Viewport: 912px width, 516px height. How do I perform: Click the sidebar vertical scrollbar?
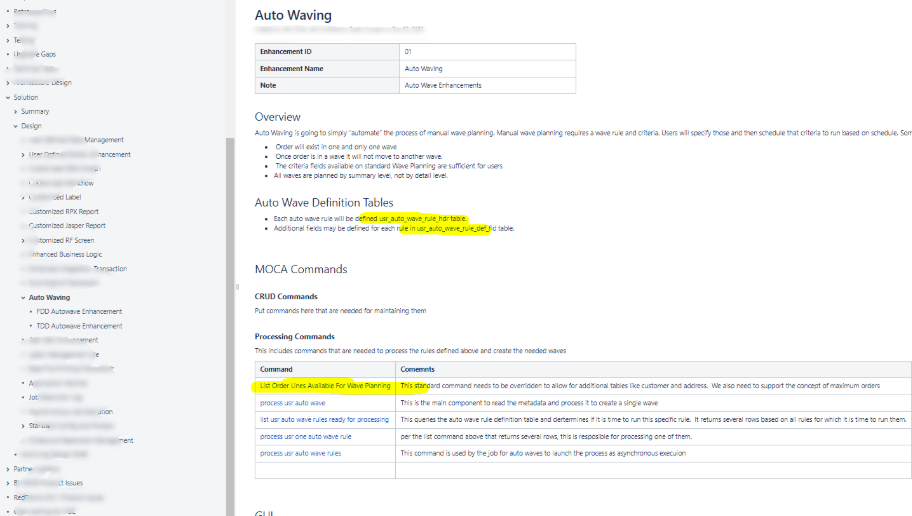tap(230, 326)
